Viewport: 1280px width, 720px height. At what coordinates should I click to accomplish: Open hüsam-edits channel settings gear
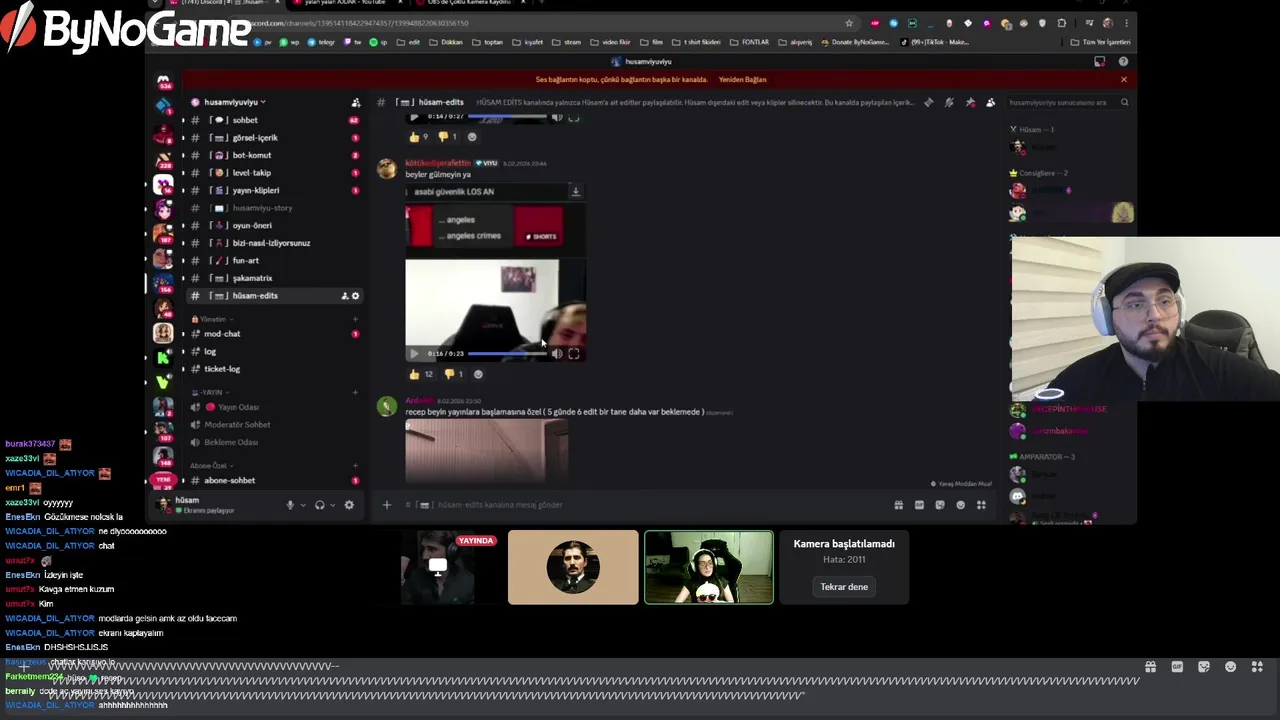pyautogui.click(x=355, y=296)
